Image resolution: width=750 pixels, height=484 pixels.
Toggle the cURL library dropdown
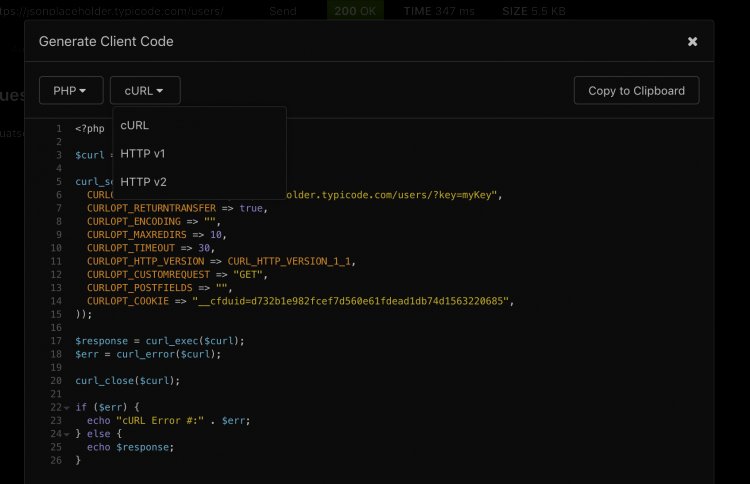(145, 90)
